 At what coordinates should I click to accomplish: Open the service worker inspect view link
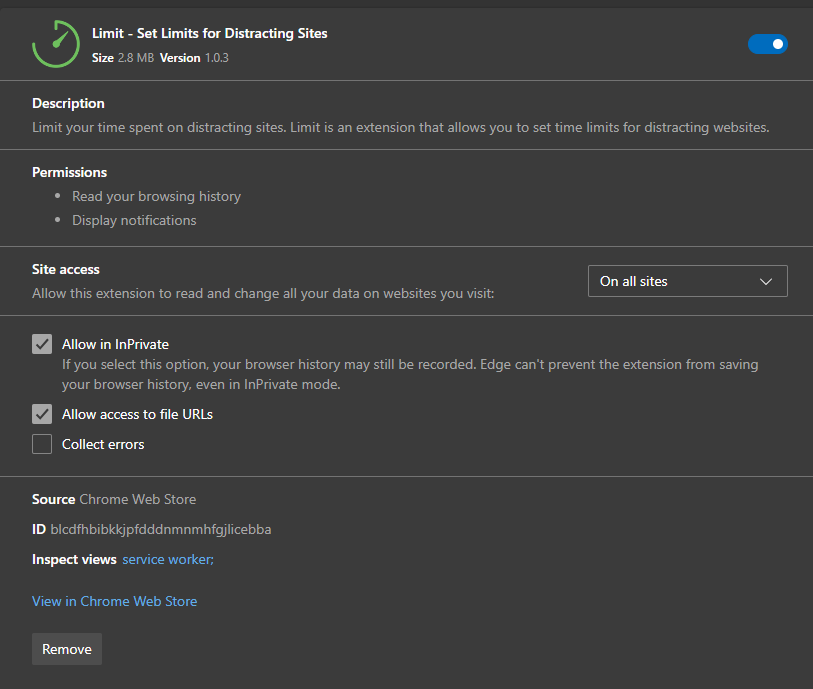(167, 559)
